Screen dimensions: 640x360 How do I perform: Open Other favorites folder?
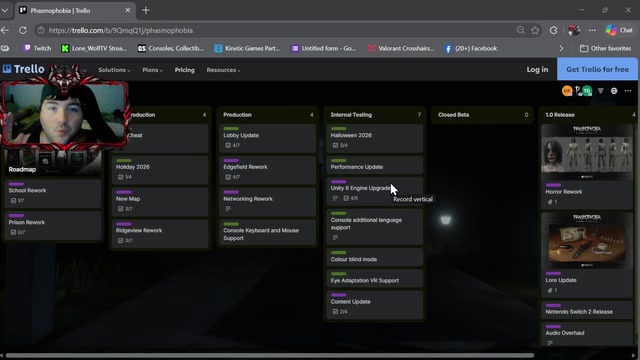[x=605, y=48]
